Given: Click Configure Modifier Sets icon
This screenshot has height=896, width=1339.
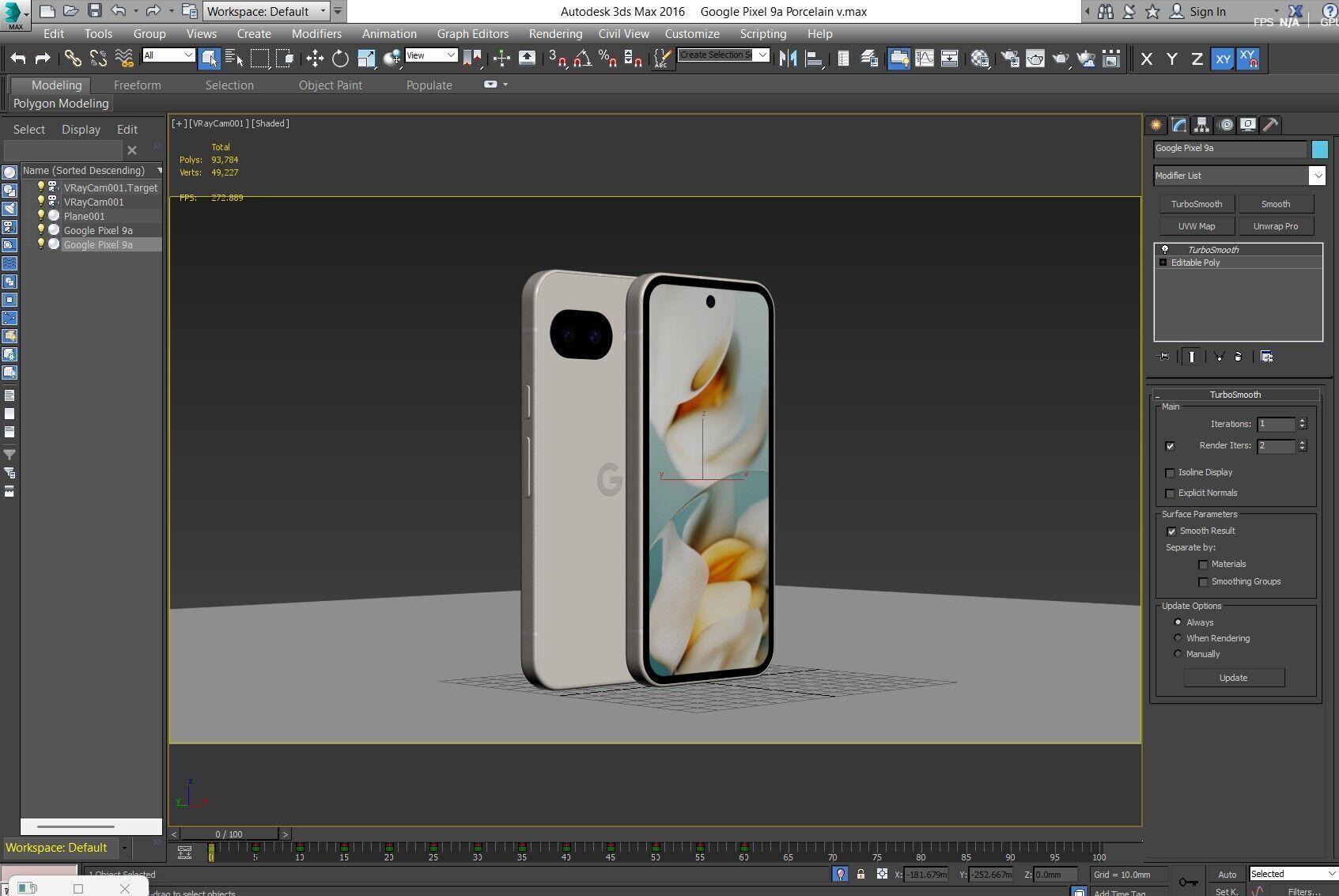Looking at the screenshot, I should pyautogui.click(x=1266, y=357).
